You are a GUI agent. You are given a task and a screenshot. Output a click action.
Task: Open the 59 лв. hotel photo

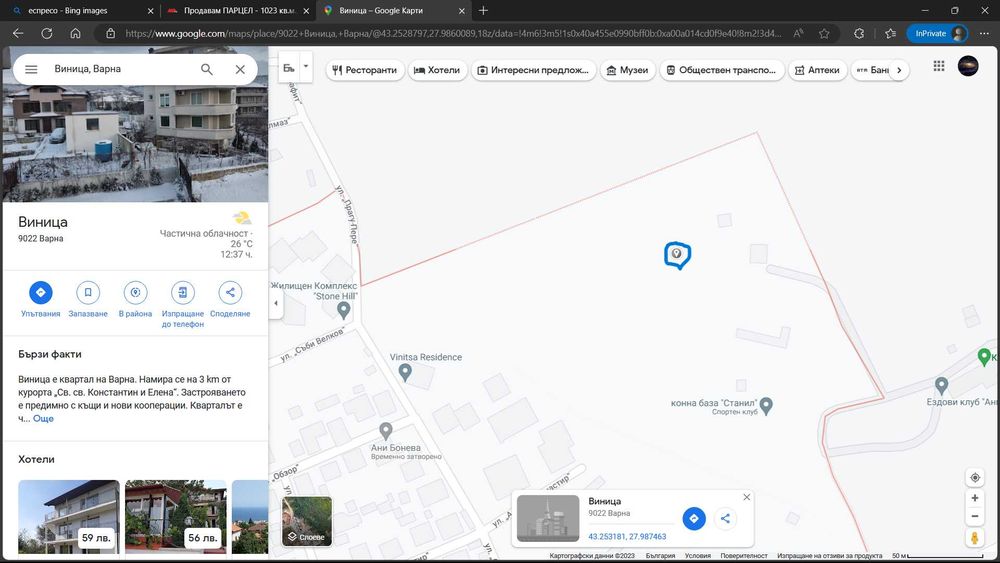pos(69,516)
